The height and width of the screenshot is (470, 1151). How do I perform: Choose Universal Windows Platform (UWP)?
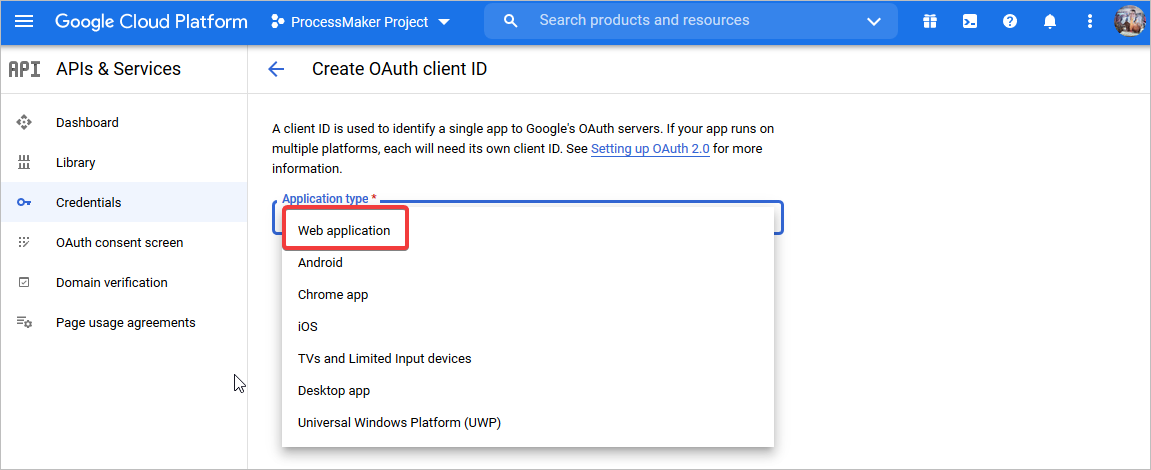528,423
